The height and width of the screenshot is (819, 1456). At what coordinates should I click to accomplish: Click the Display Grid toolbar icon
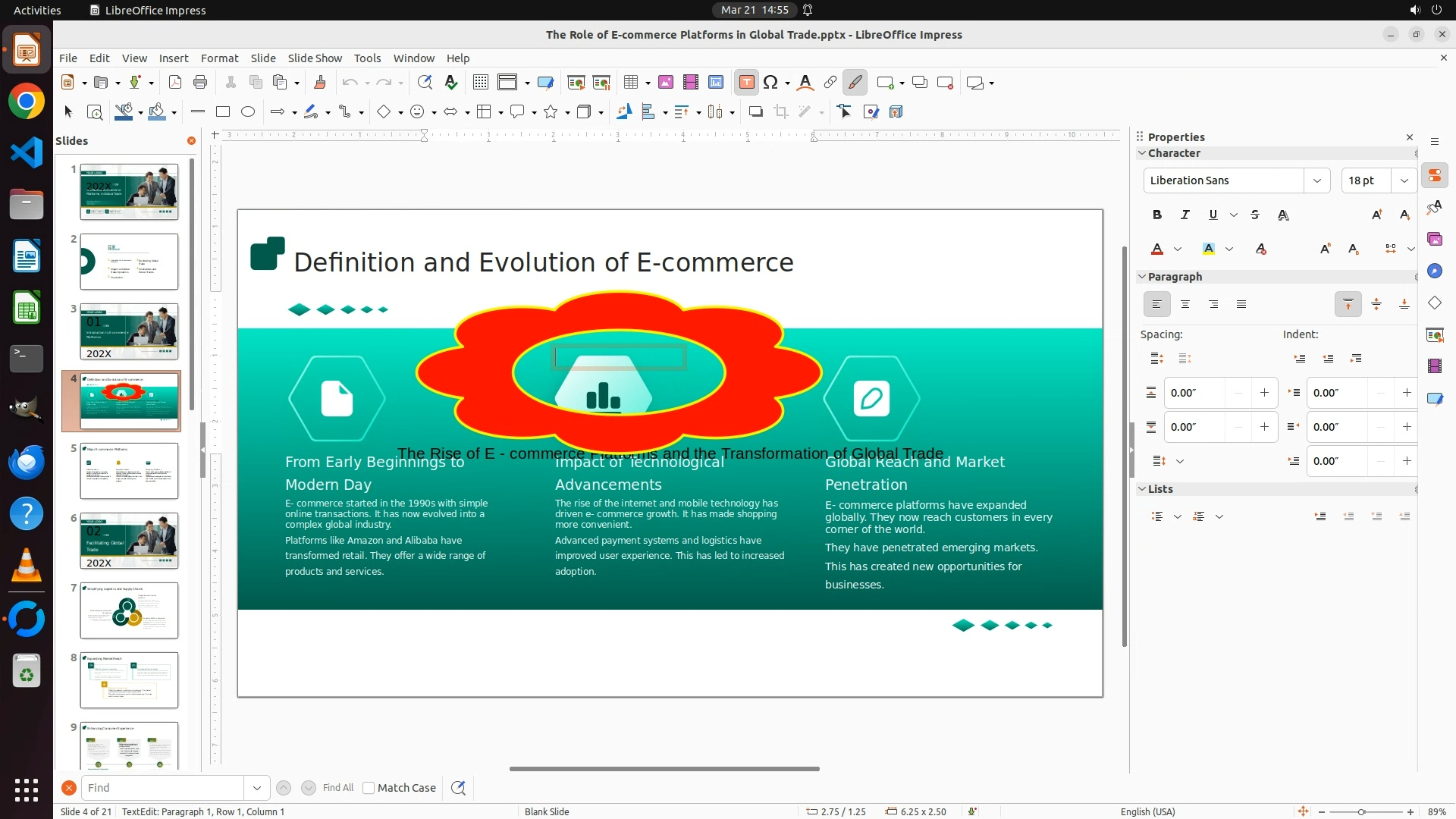pyautogui.click(x=480, y=83)
